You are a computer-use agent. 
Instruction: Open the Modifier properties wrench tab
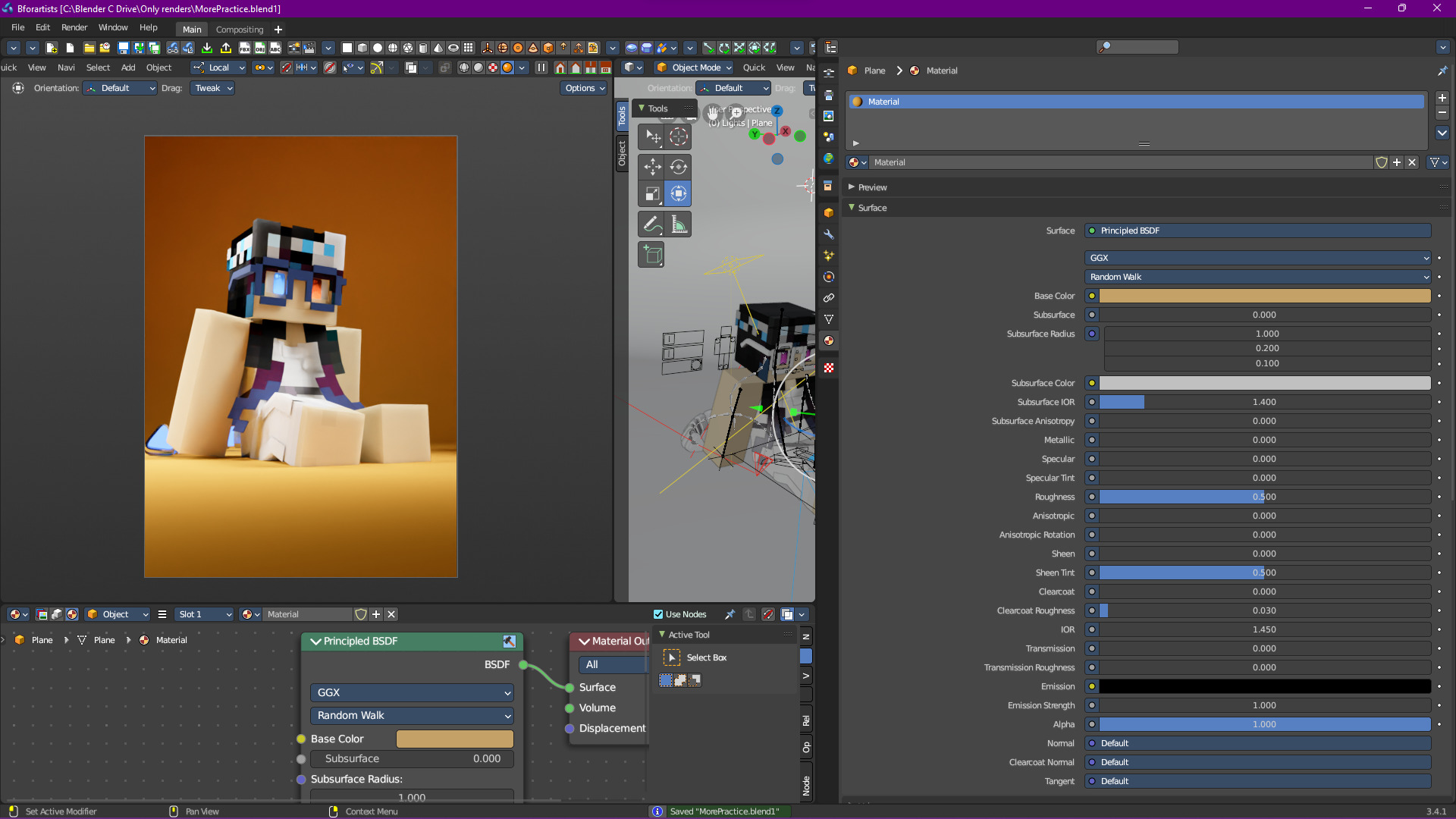pos(829,234)
